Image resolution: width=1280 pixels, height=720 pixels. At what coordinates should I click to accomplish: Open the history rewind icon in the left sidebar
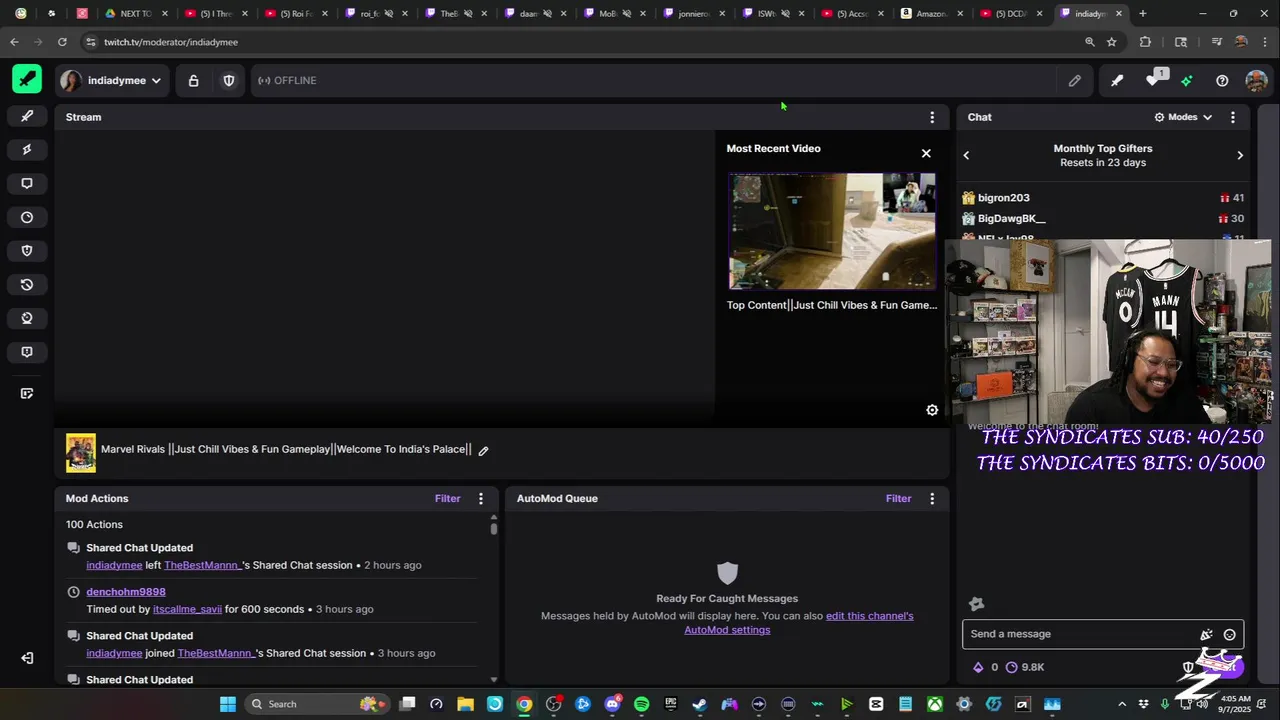coord(27,285)
